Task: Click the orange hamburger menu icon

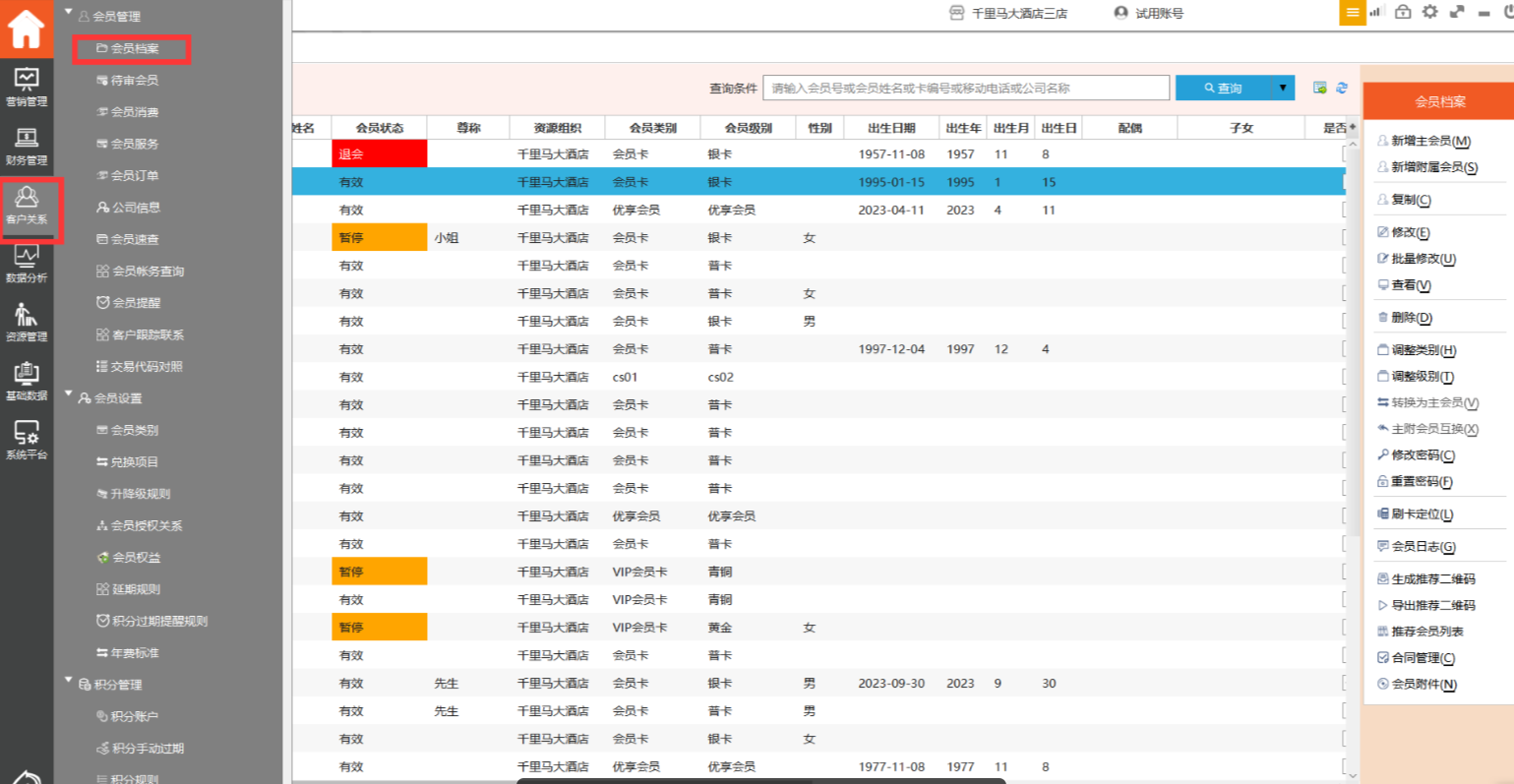Action: pyautogui.click(x=1353, y=13)
